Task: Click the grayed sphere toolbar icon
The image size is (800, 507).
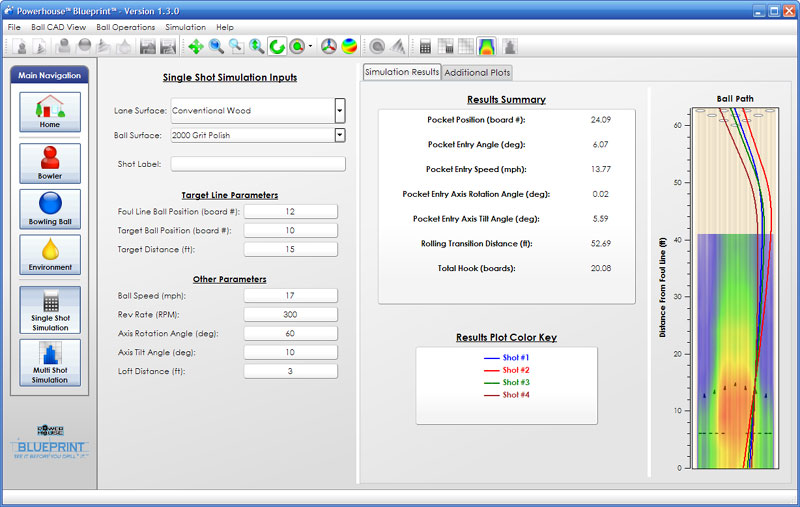Action: tap(84, 47)
